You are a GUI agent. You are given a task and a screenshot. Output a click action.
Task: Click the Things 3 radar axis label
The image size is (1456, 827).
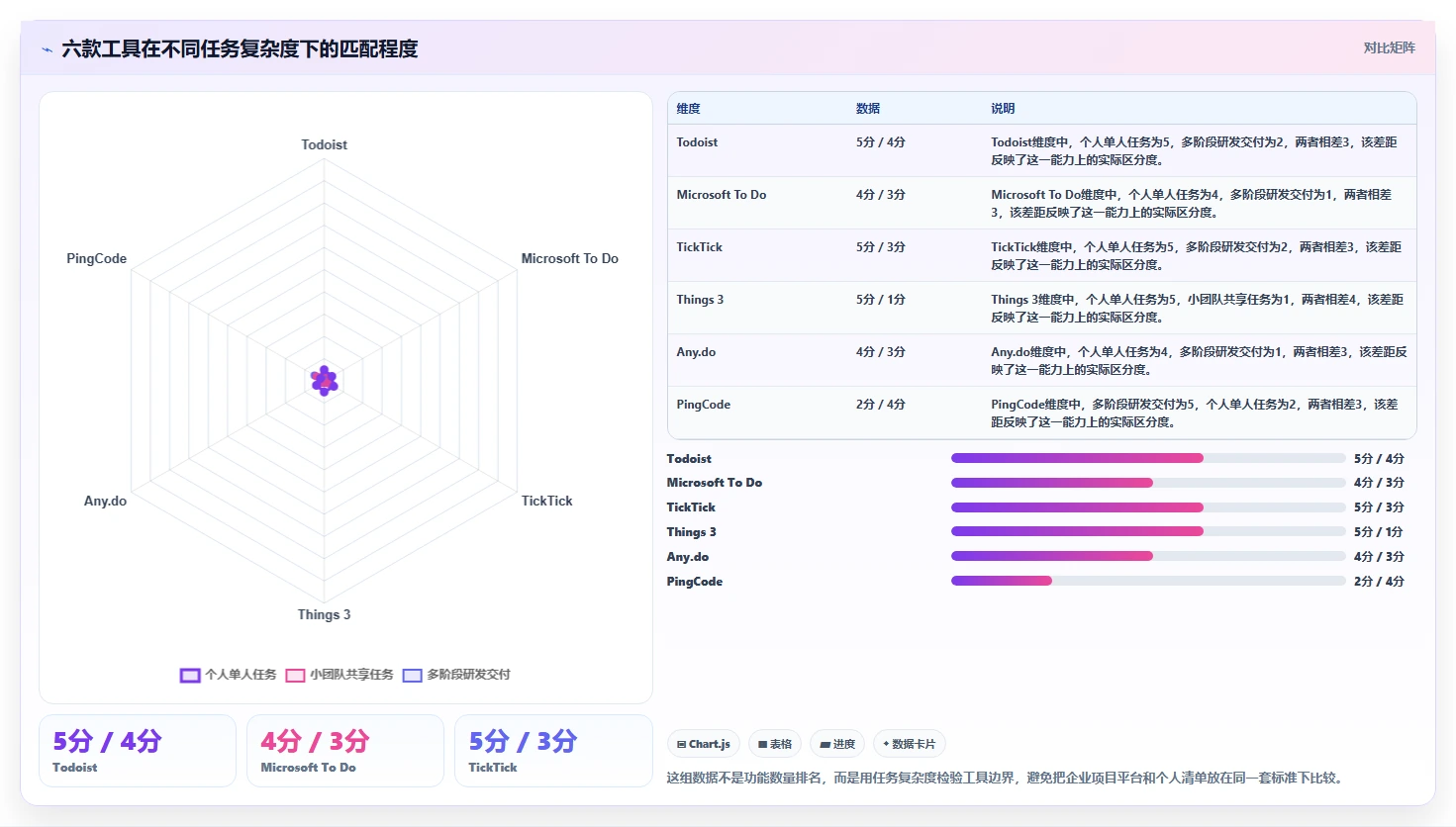(x=325, y=614)
